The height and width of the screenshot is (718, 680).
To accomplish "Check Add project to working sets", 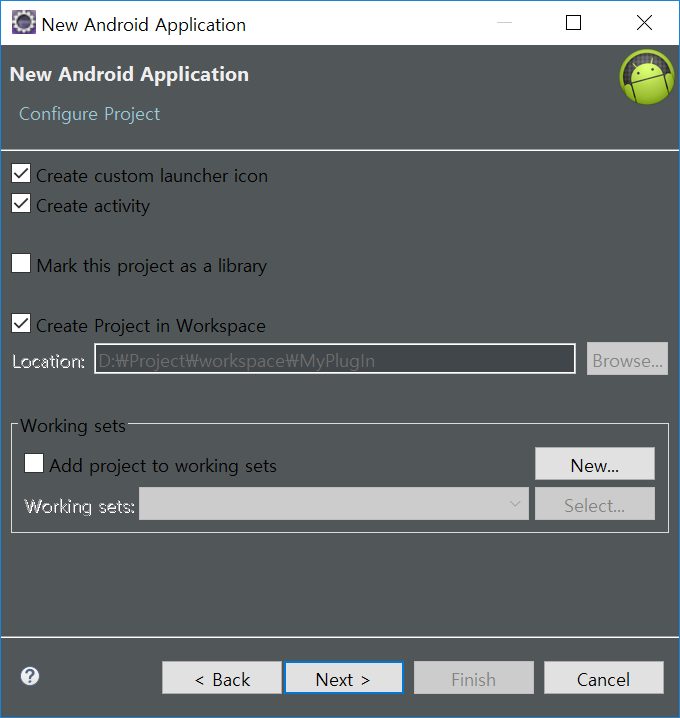I will (x=34, y=463).
